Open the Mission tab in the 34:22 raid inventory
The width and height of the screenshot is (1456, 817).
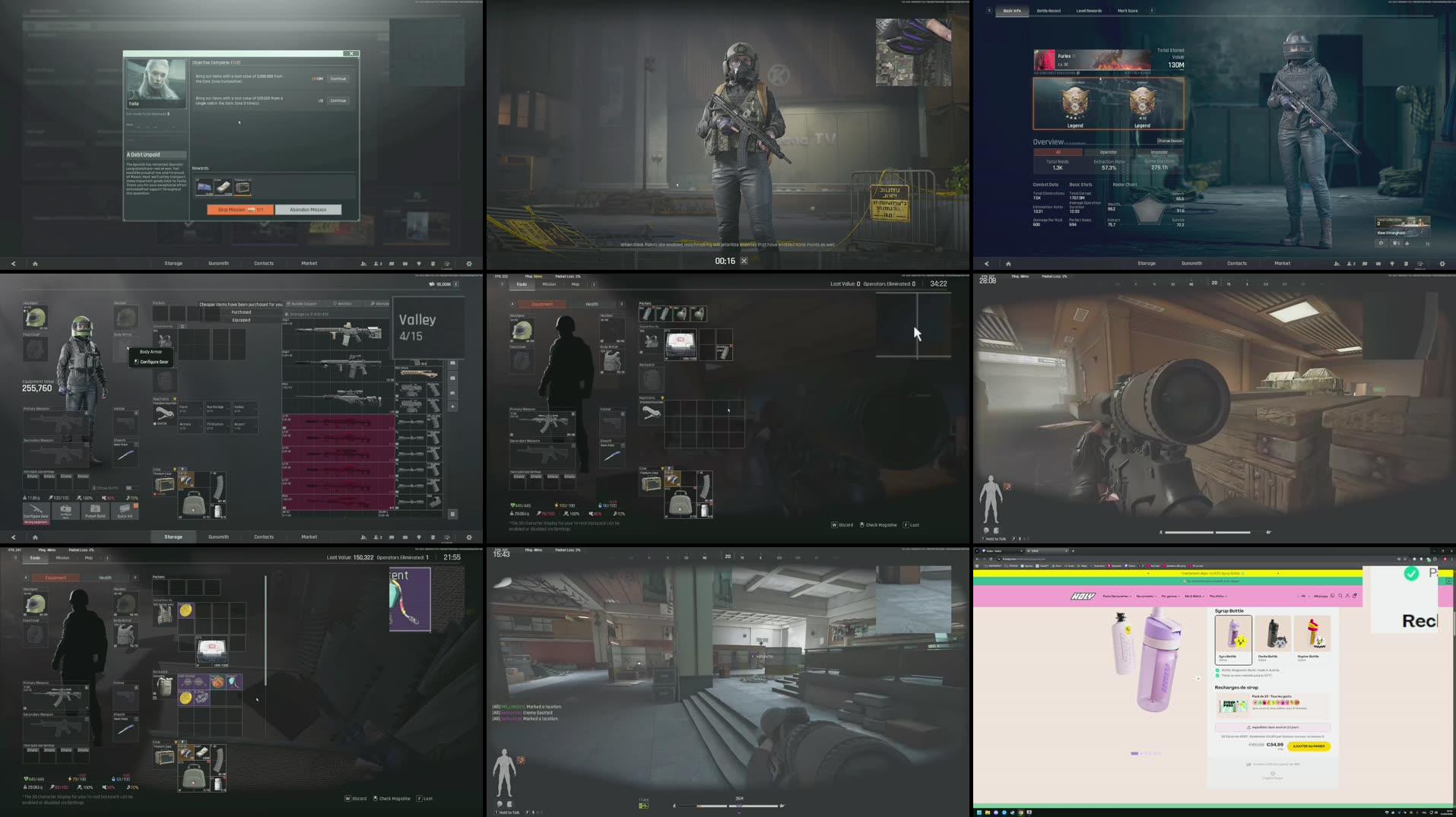tap(549, 284)
